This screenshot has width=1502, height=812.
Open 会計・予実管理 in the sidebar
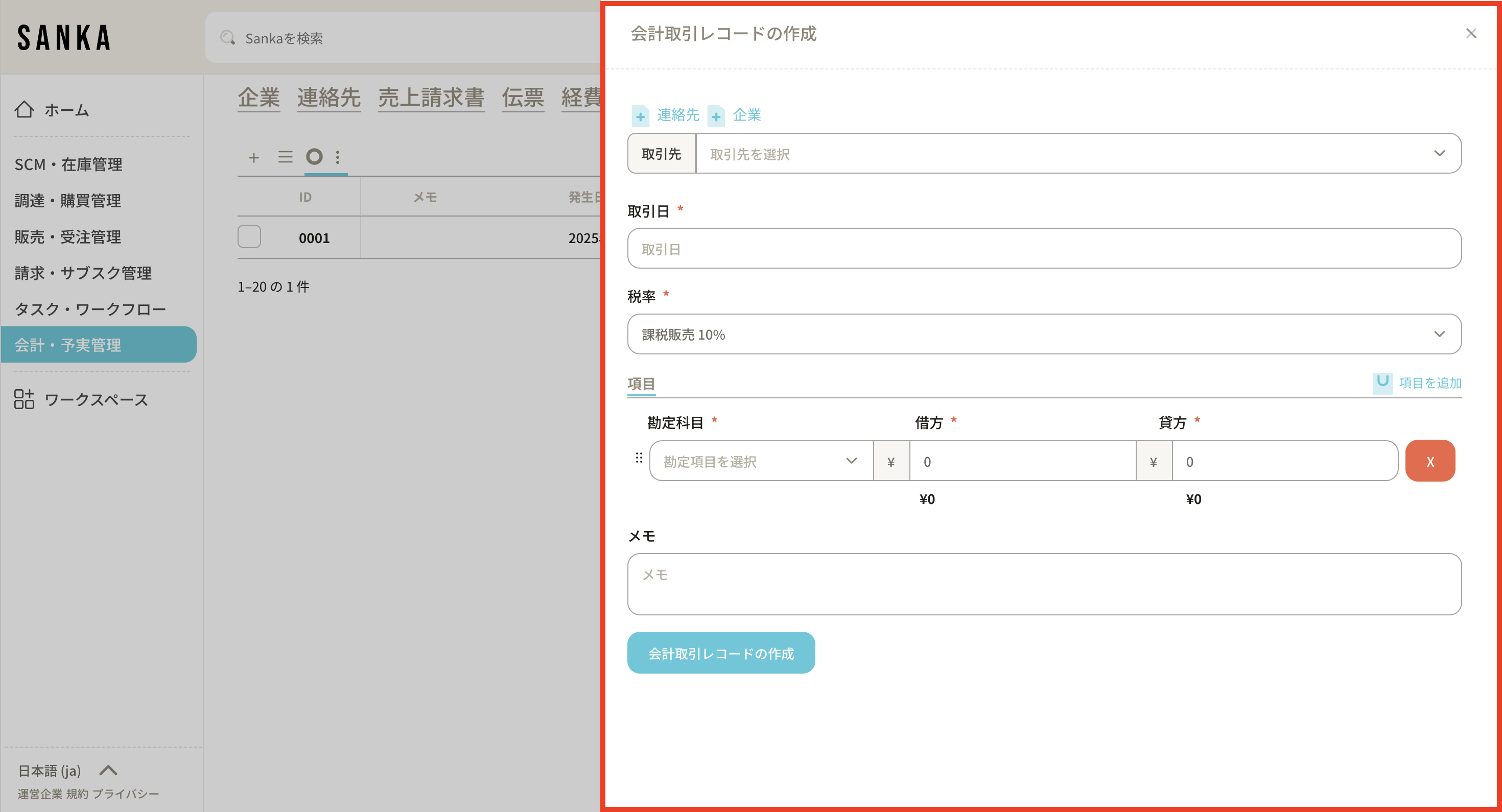tap(98, 345)
